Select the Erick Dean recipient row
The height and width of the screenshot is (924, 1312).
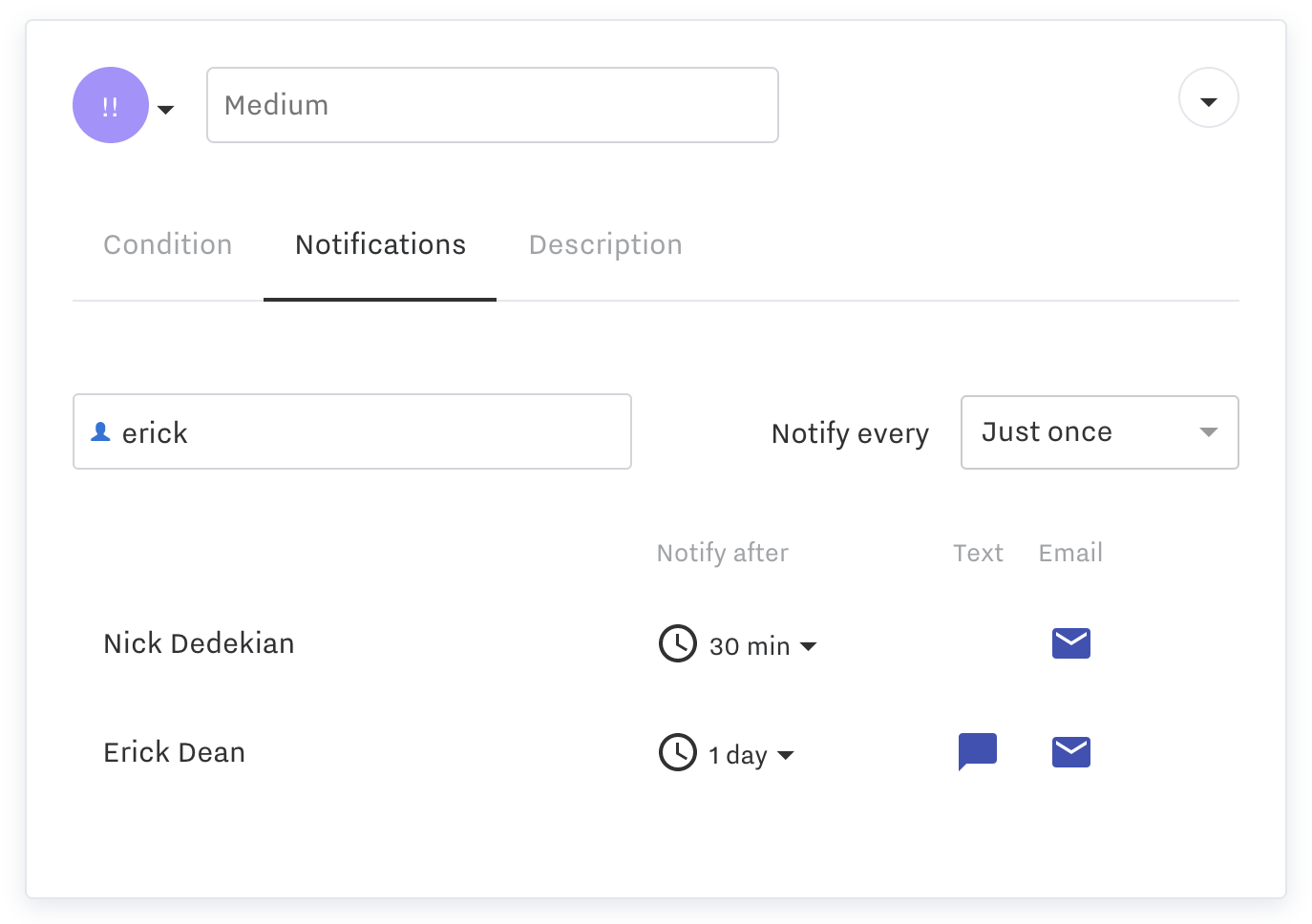pyautogui.click(x=175, y=752)
